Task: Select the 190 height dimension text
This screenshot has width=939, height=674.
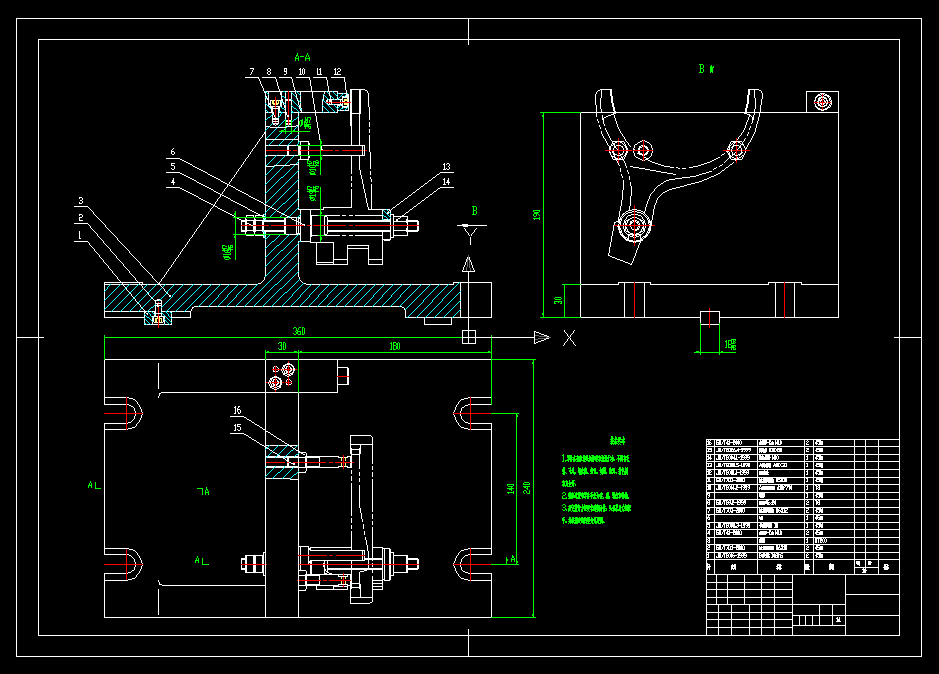Action: pos(537,214)
